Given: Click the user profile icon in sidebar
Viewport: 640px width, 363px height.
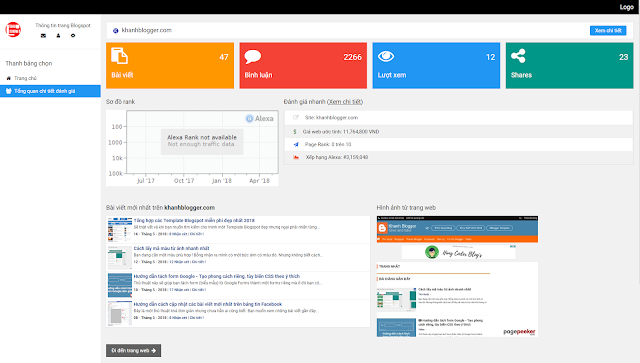Looking at the screenshot, I should tap(58, 36).
